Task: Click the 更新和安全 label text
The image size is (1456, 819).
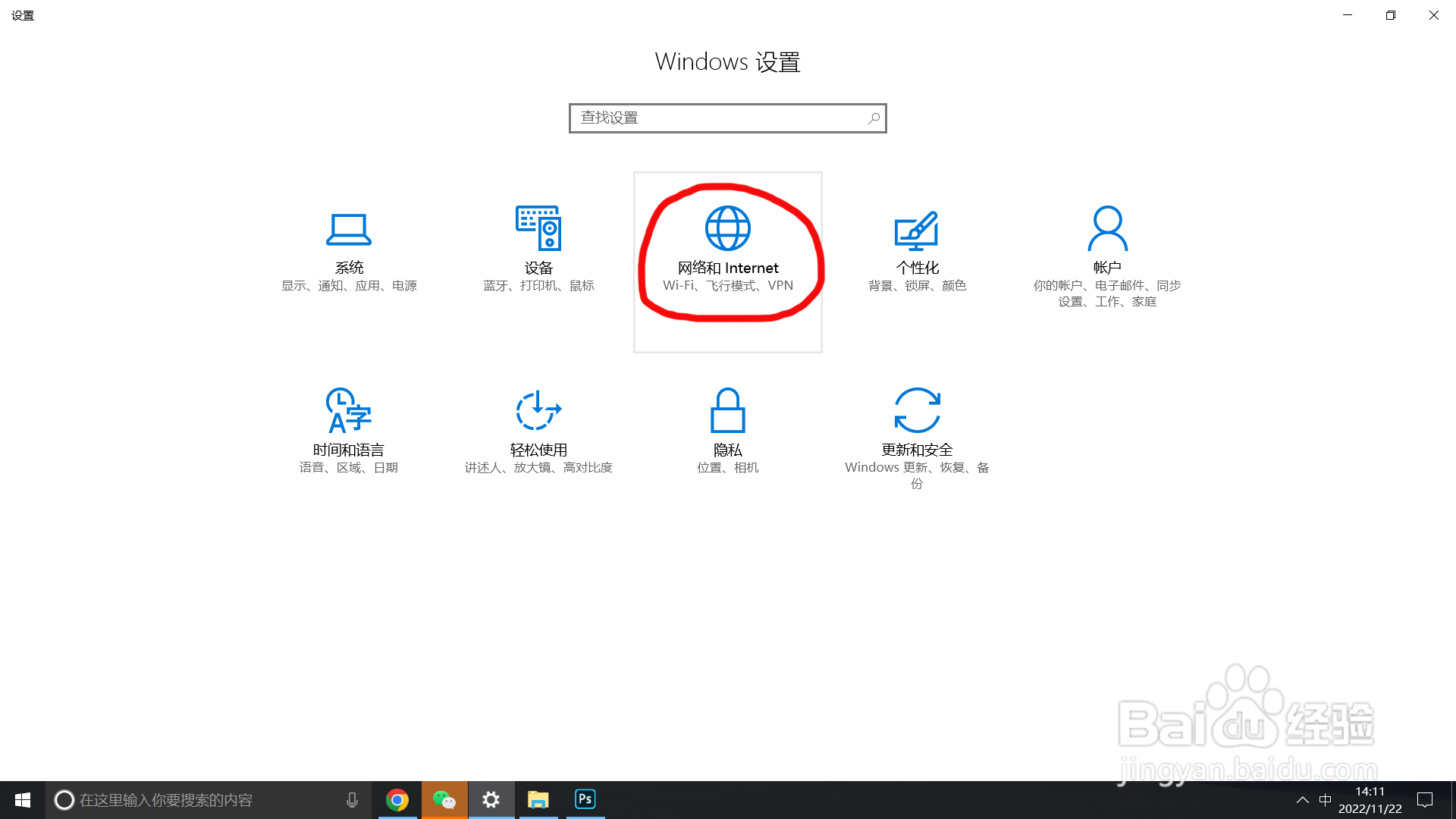Action: pyautogui.click(x=918, y=450)
